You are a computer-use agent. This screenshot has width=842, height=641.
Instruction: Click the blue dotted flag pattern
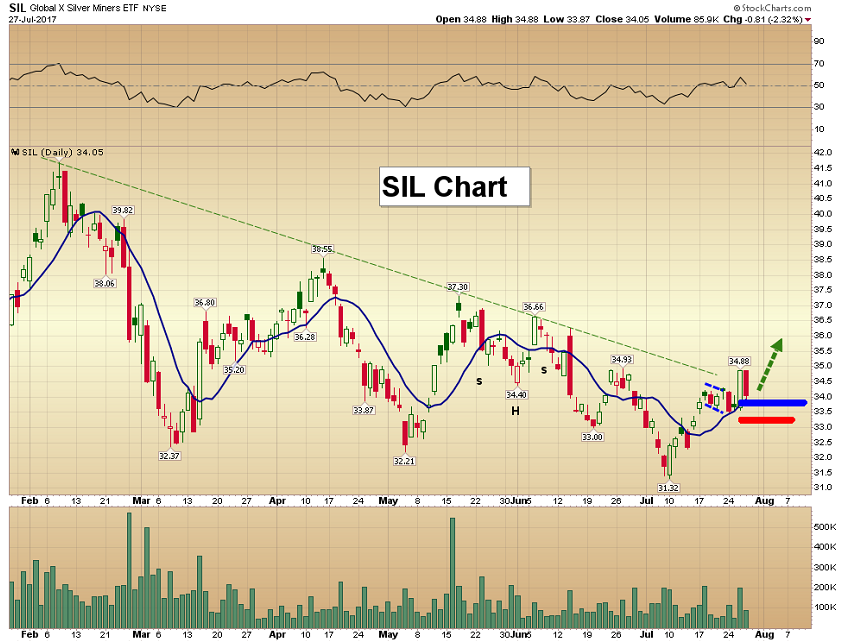click(713, 398)
